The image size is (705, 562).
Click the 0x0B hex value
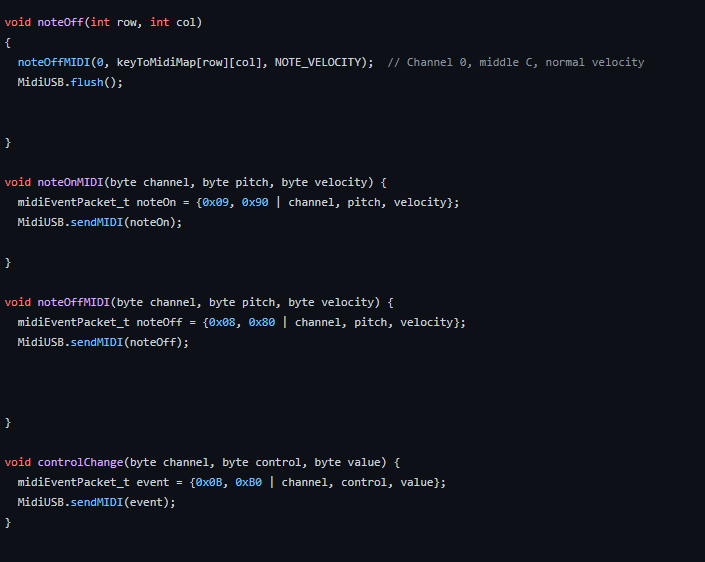point(208,482)
